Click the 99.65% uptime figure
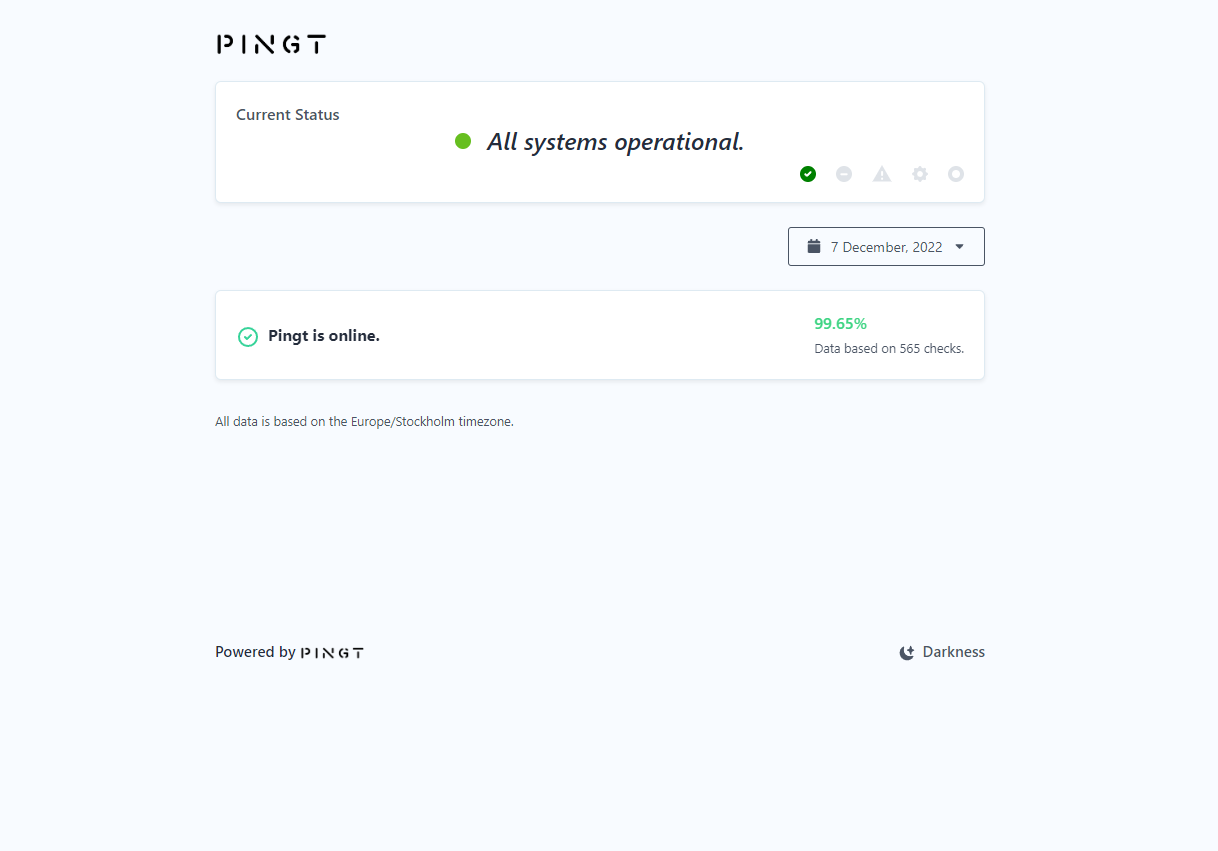Viewport: 1218px width, 851px height. 840,324
